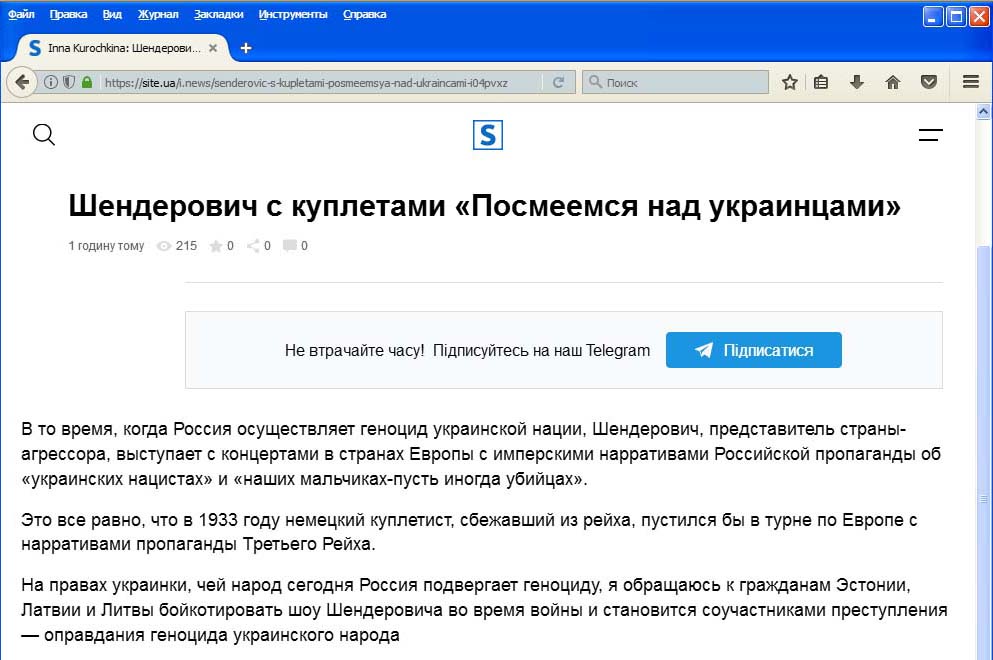Open the downloads arrow in the toolbar

pyautogui.click(x=857, y=82)
